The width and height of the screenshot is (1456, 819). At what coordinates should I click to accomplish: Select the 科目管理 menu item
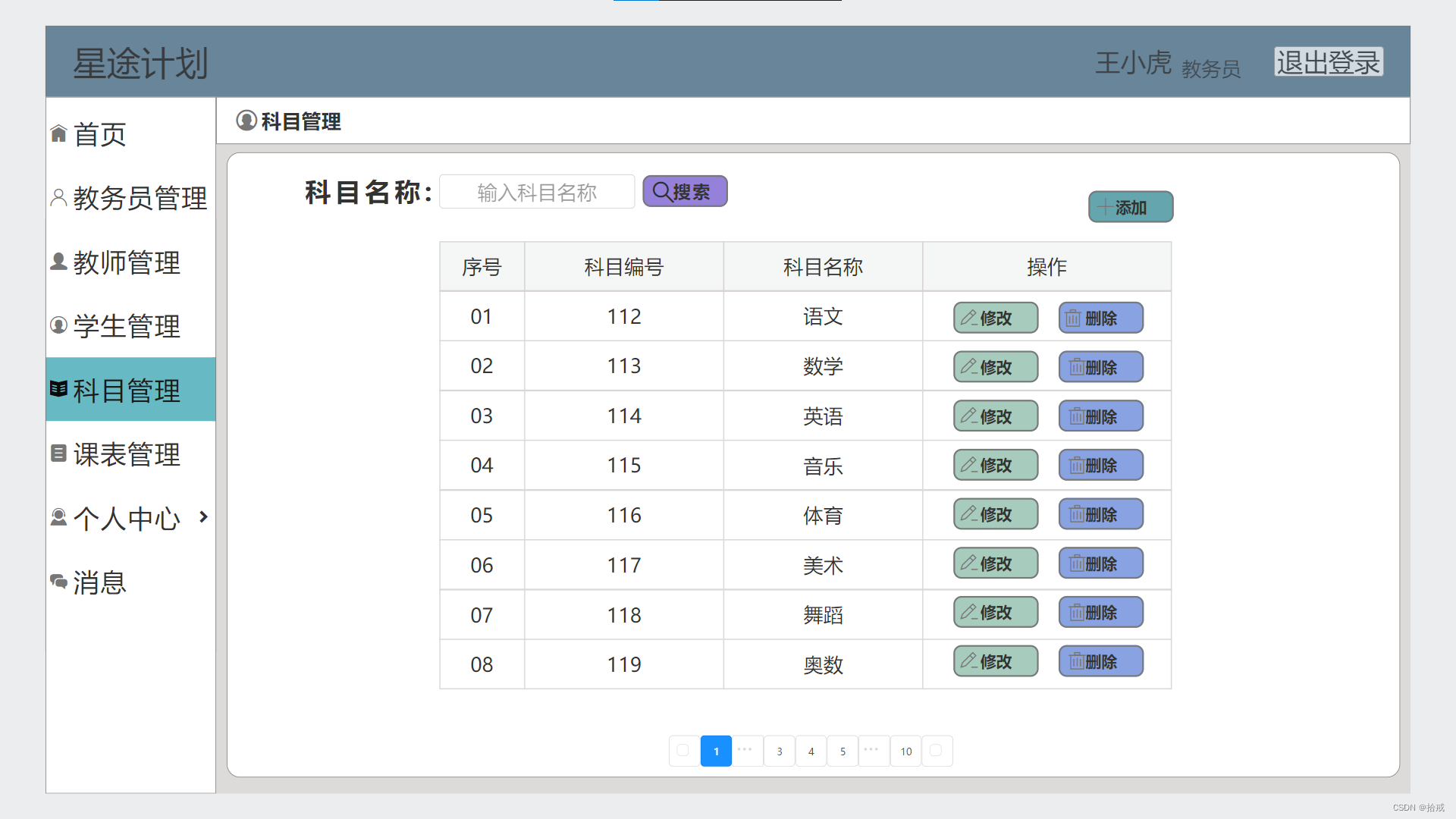point(127,390)
